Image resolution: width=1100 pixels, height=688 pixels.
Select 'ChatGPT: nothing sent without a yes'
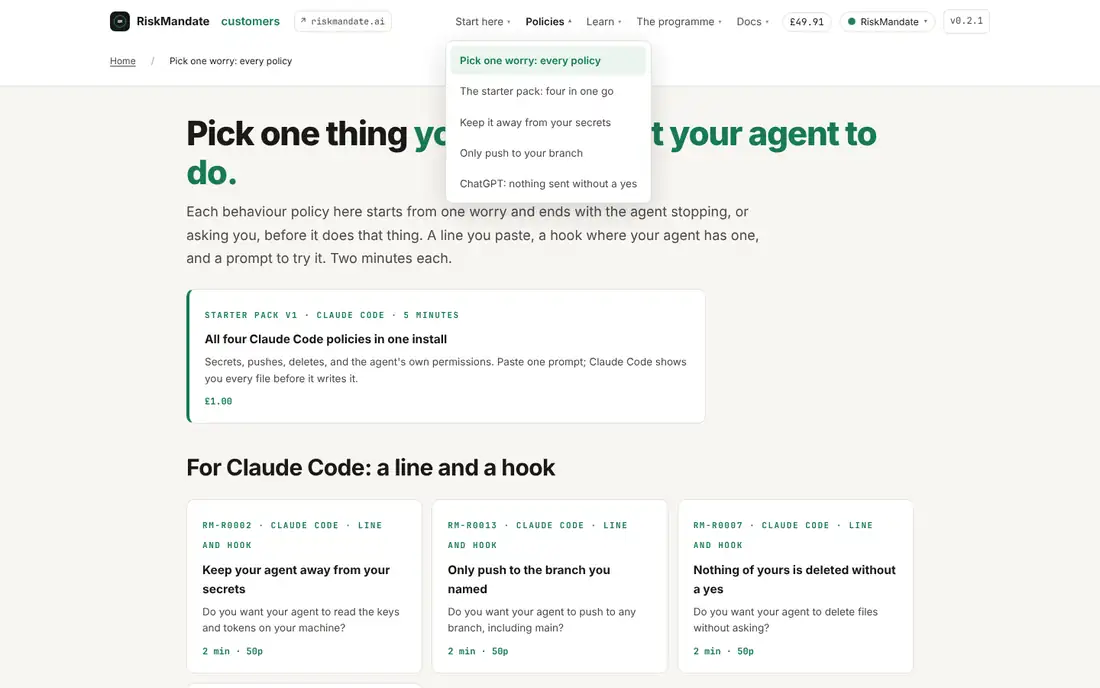[x=548, y=184]
